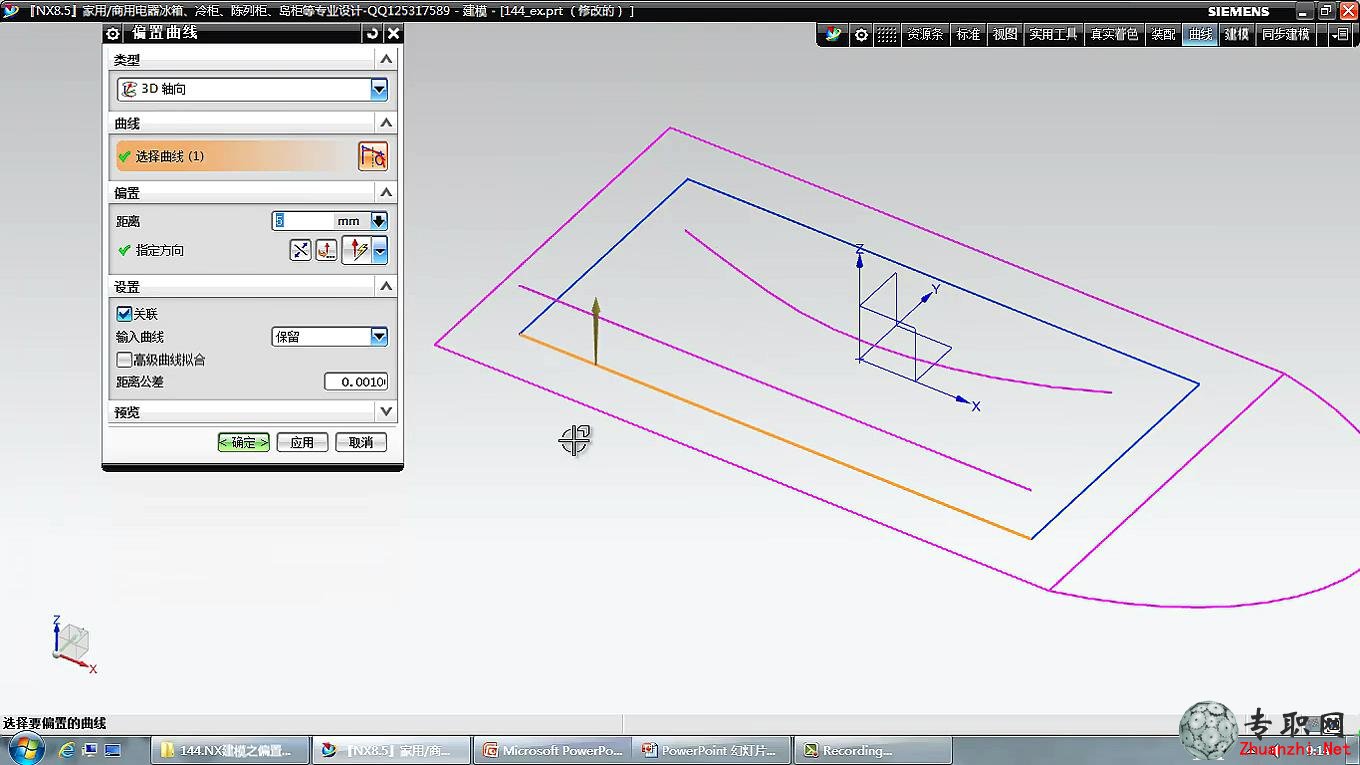1360x765 pixels.
Task: Click the 3D axial type icon in 类型 box
Action: pyautogui.click(x=128, y=89)
